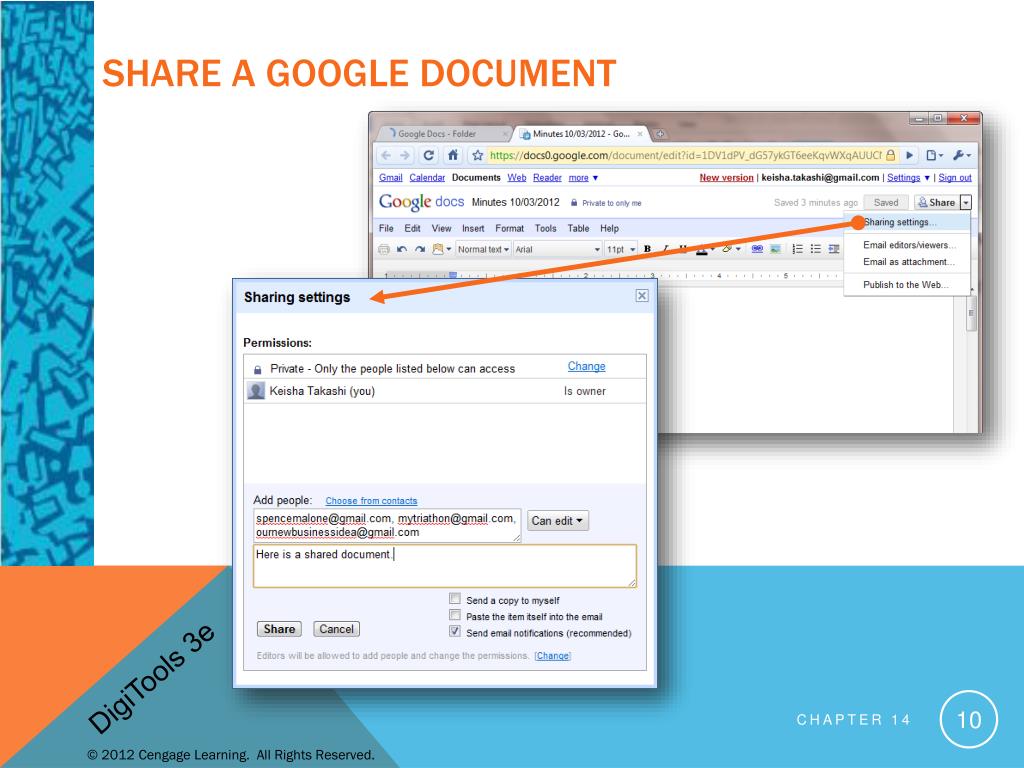Close the Minutes 10/03/2012 tab
This screenshot has width=1024, height=768.
tap(640, 134)
